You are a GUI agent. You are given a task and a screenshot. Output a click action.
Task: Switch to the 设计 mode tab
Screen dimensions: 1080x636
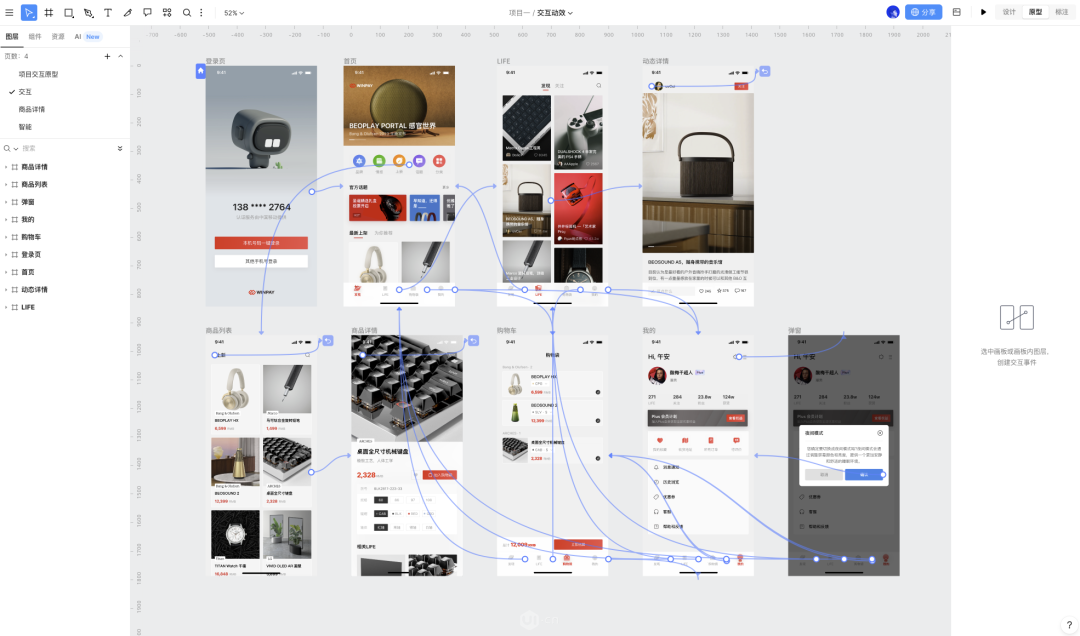(x=1009, y=12)
